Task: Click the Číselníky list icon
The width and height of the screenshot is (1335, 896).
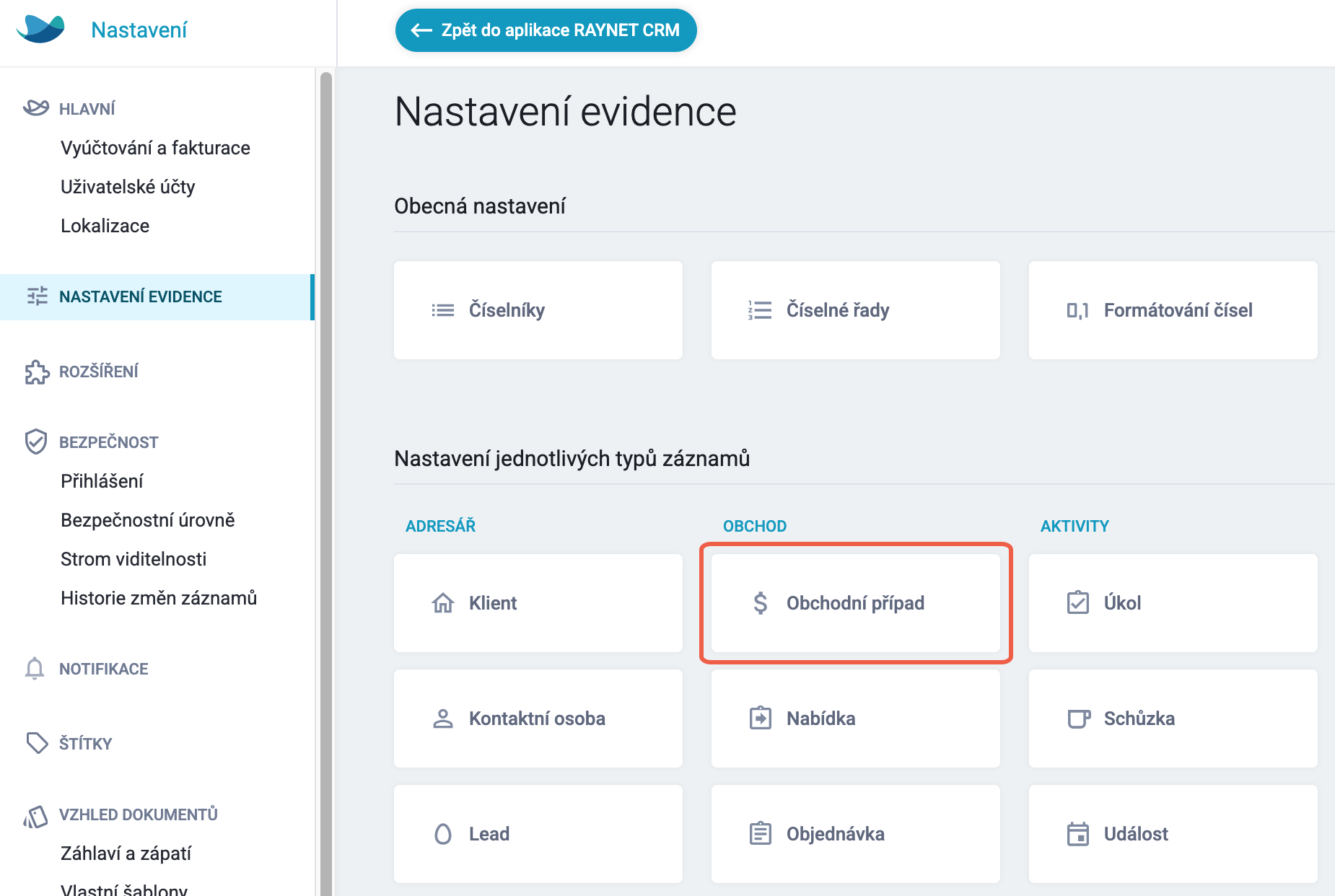Action: pos(442,310)
